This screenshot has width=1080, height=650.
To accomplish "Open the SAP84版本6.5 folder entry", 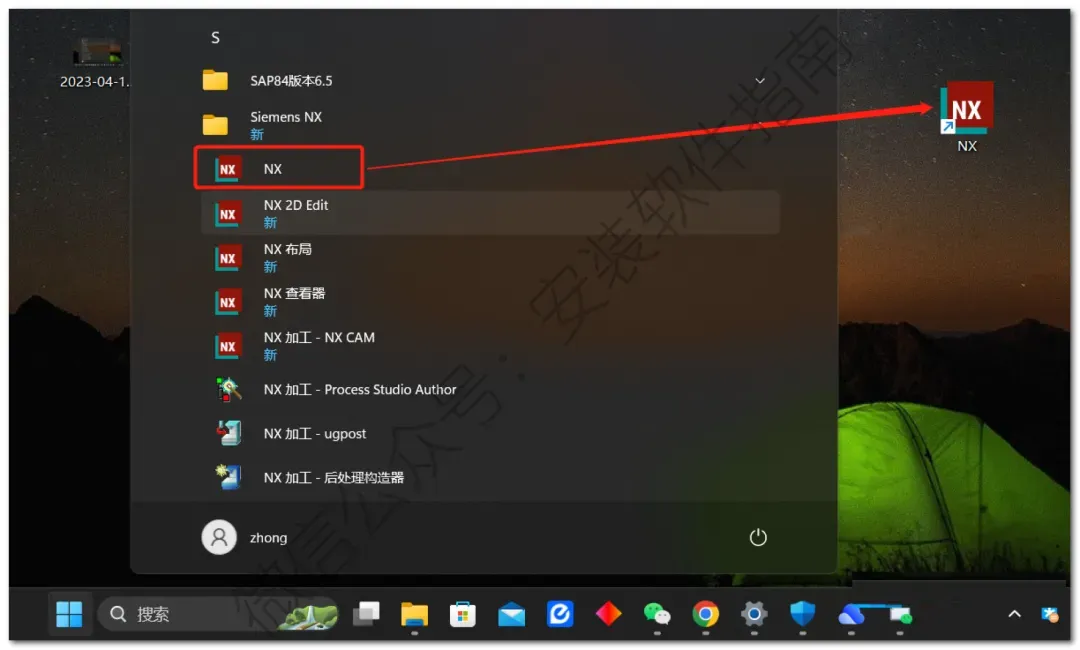I will click(490, 81).
